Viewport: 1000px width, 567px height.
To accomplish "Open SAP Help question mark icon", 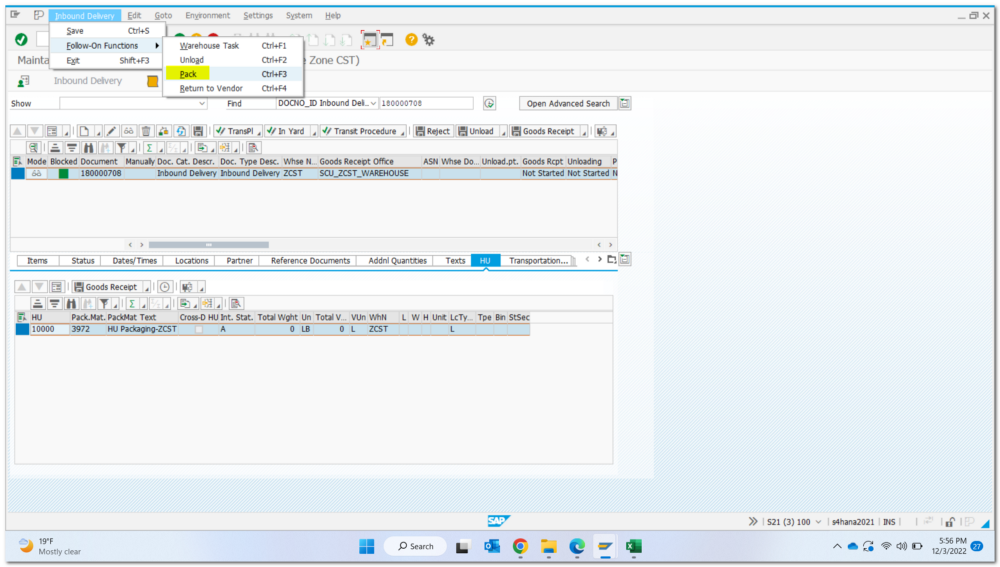I will 411,40.
